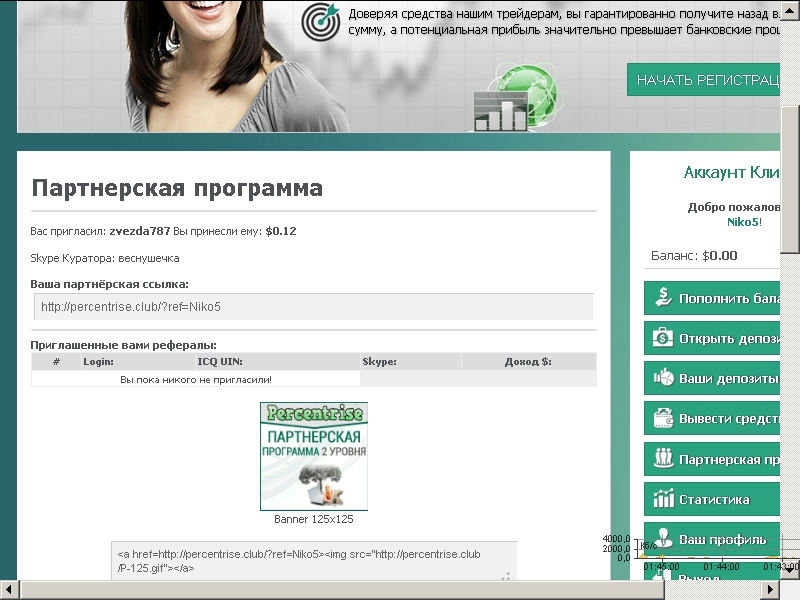The image size is (800, 600).
Task: Open the Пополнить баланс menu item
Action: (712, 298)
